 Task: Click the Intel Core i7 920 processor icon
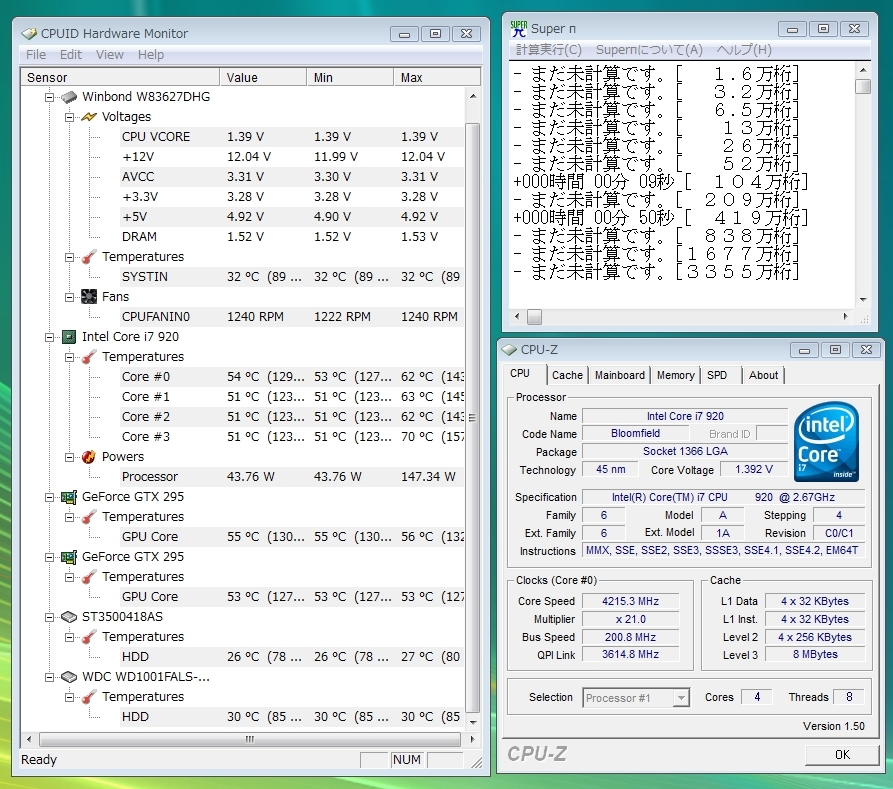[x=69, y=337]
